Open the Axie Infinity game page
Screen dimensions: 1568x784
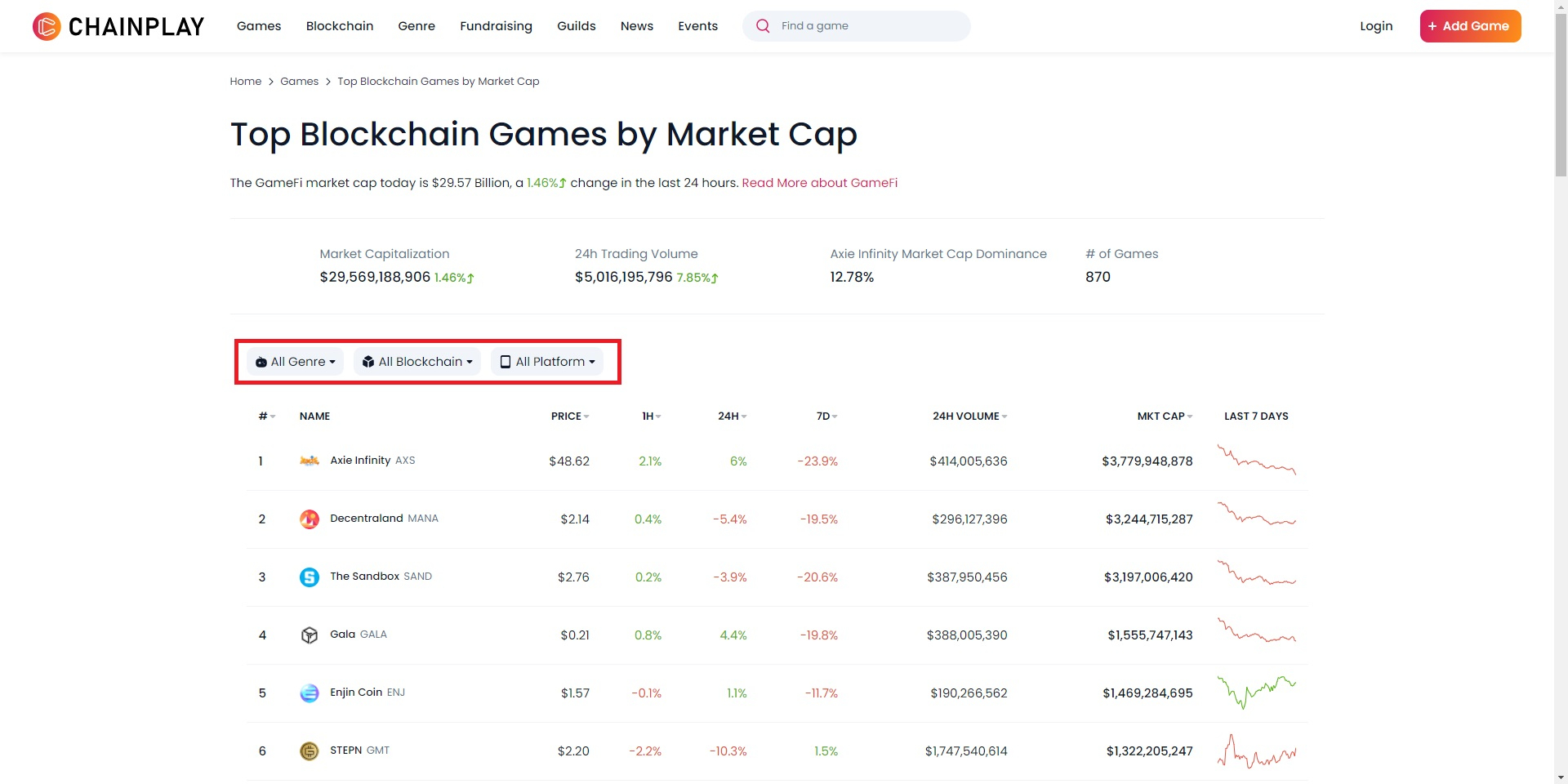(x=361, y=461)
